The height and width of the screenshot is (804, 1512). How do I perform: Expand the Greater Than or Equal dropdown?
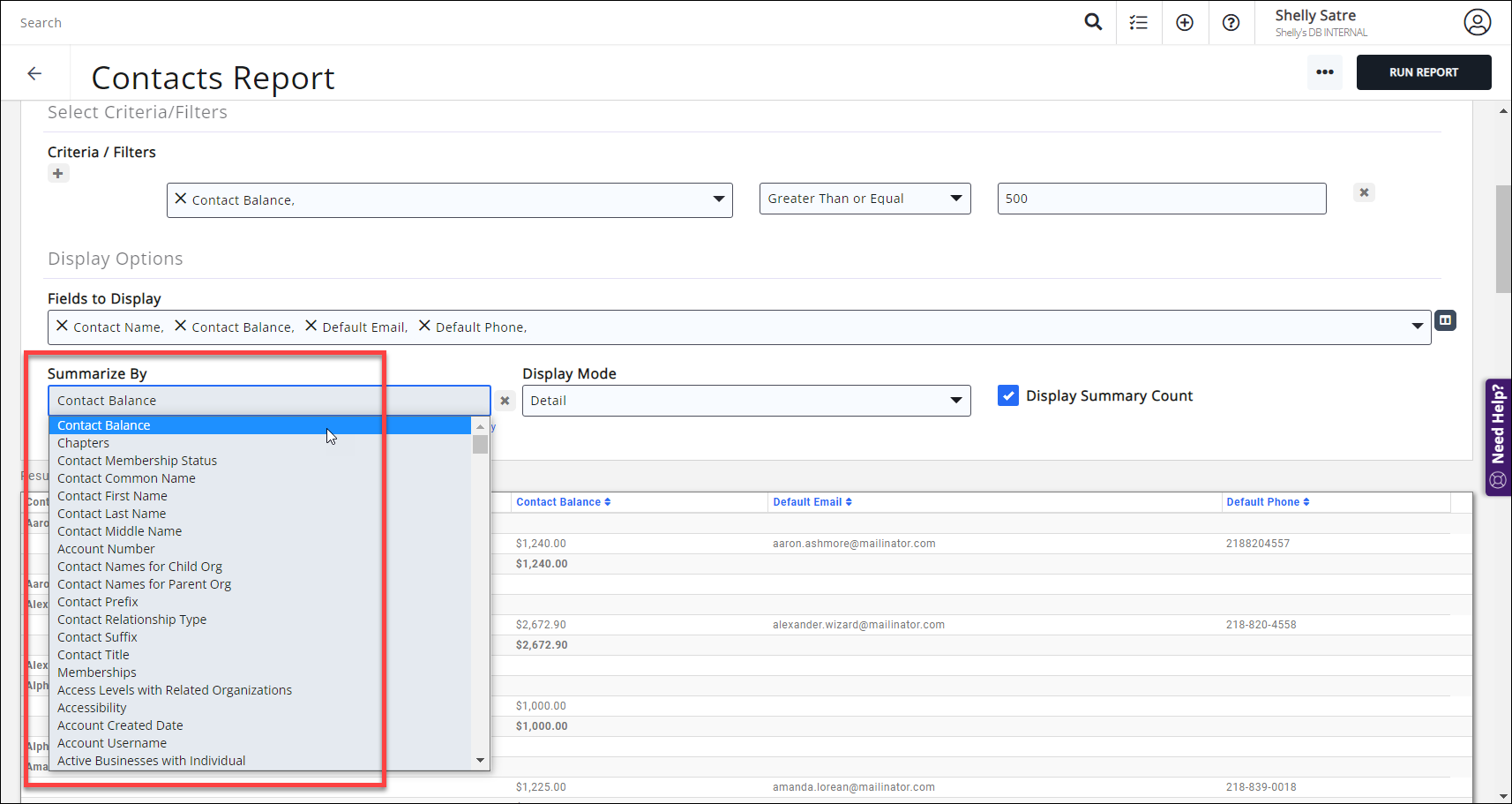[x=865, y=199]
